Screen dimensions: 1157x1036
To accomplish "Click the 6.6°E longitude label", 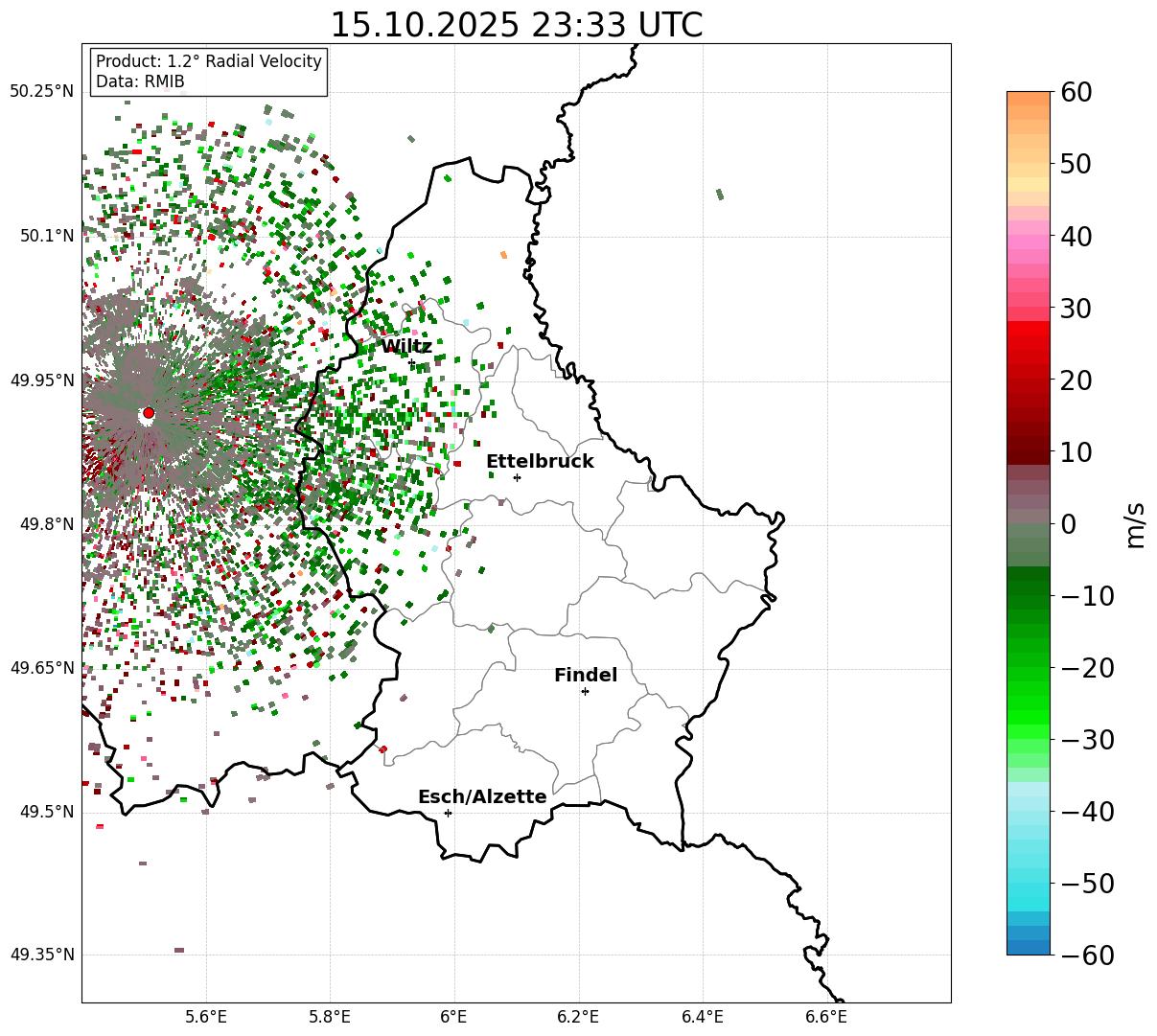I will pyautogui.click(x=826, y=1017).
